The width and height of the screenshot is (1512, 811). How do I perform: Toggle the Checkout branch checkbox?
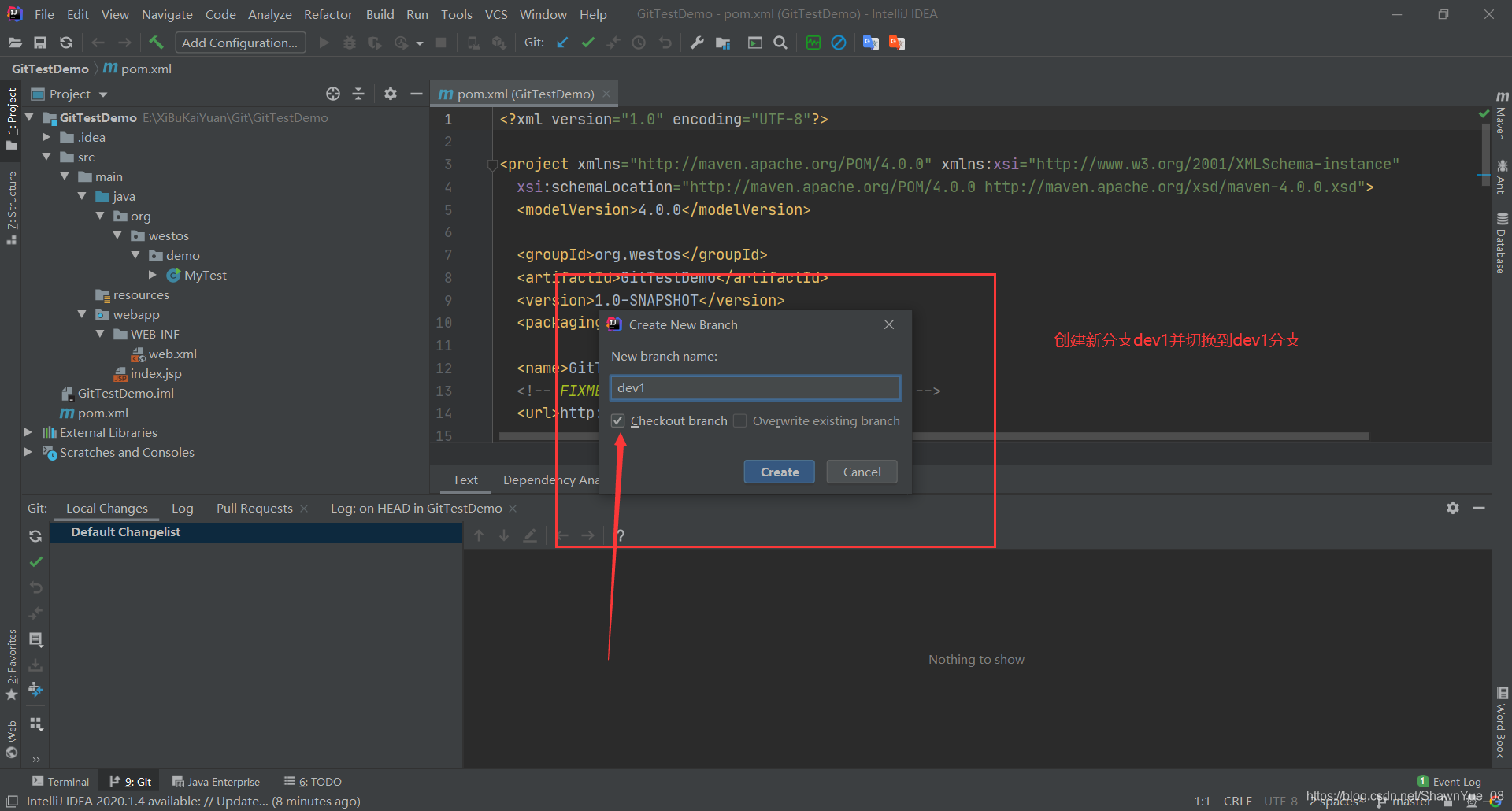click(618, 420)
